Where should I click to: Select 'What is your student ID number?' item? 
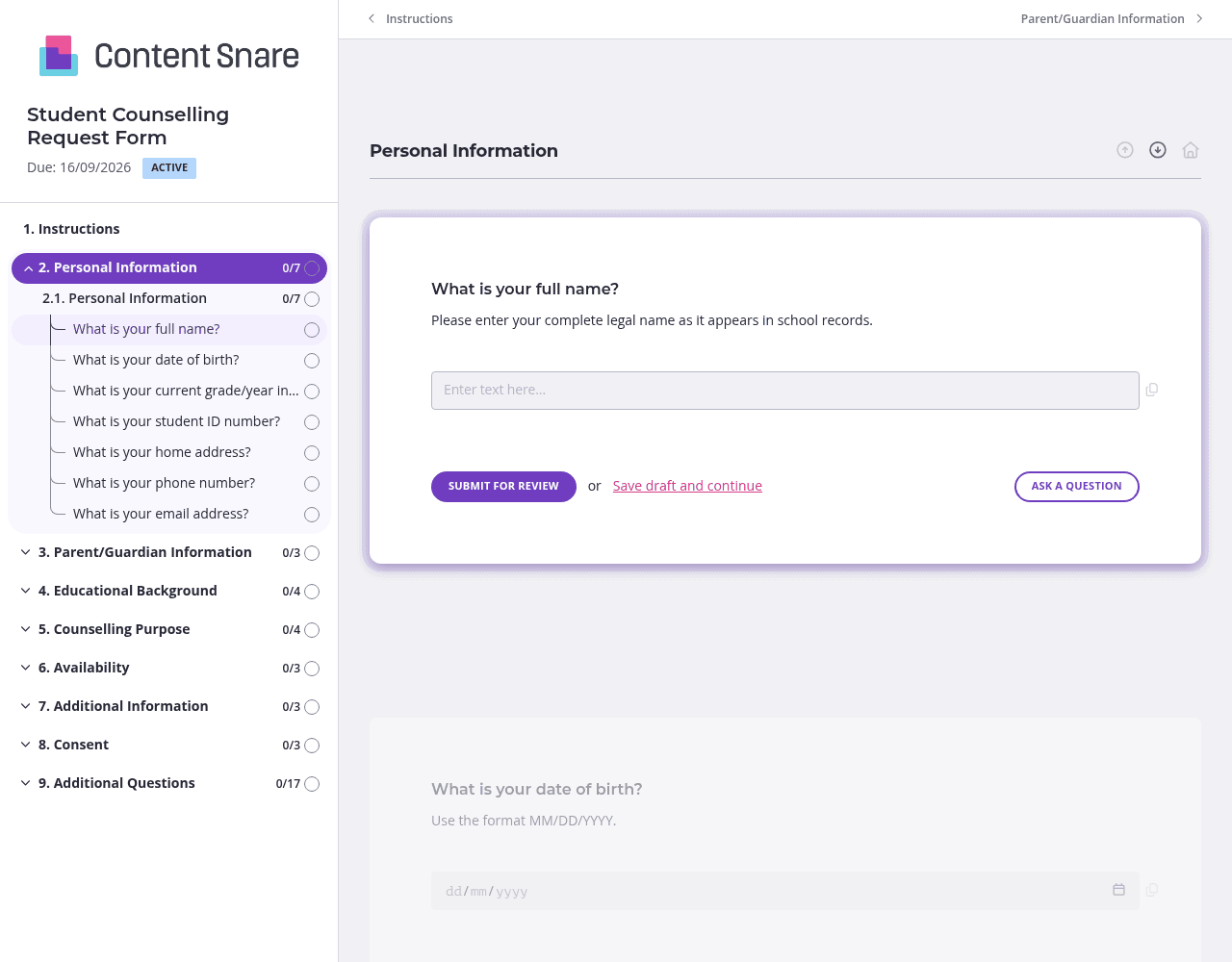coord(177,421)
